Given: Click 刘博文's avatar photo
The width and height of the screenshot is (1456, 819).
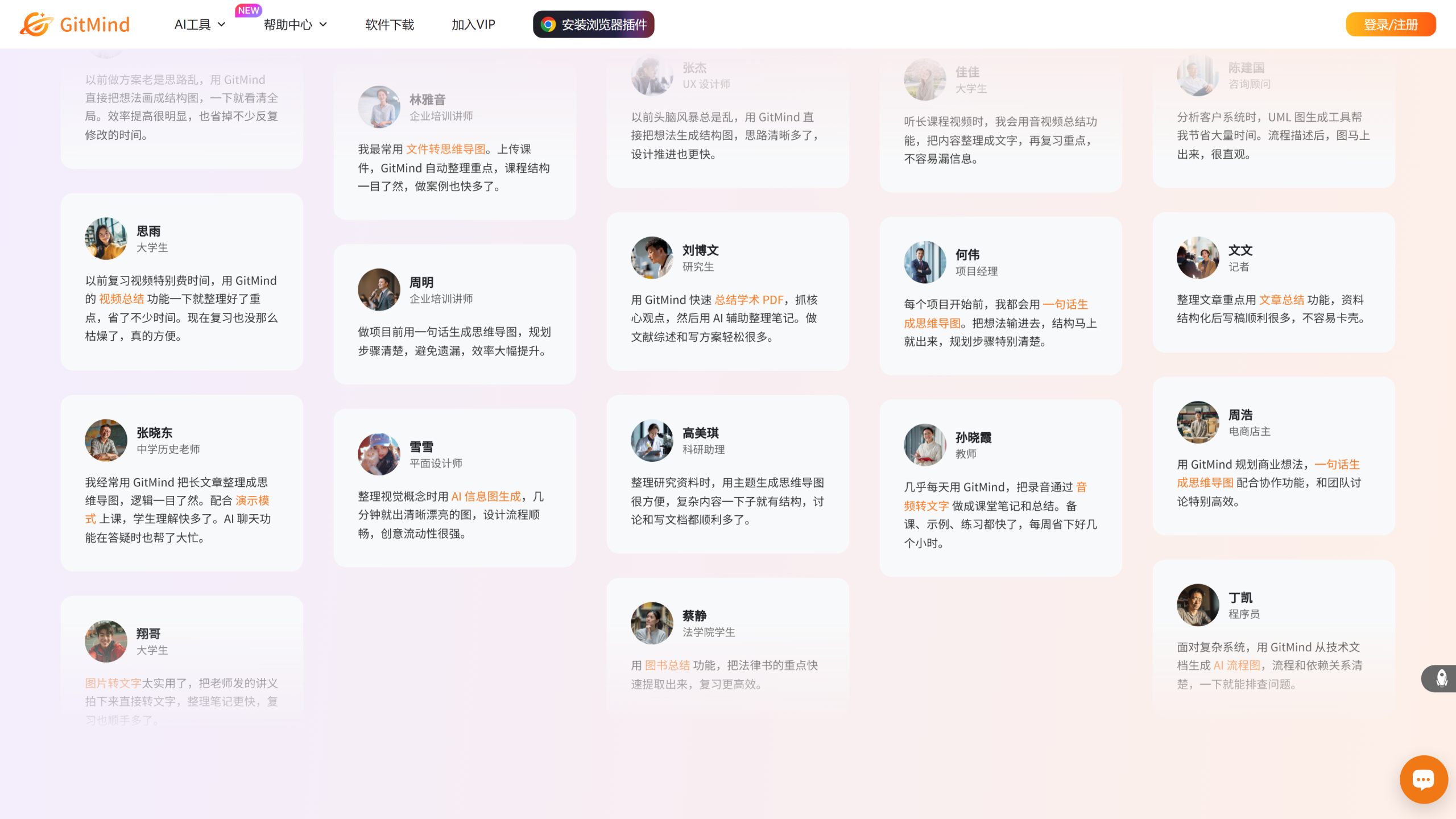Looking at the screenshot, I should click(652, 258).
